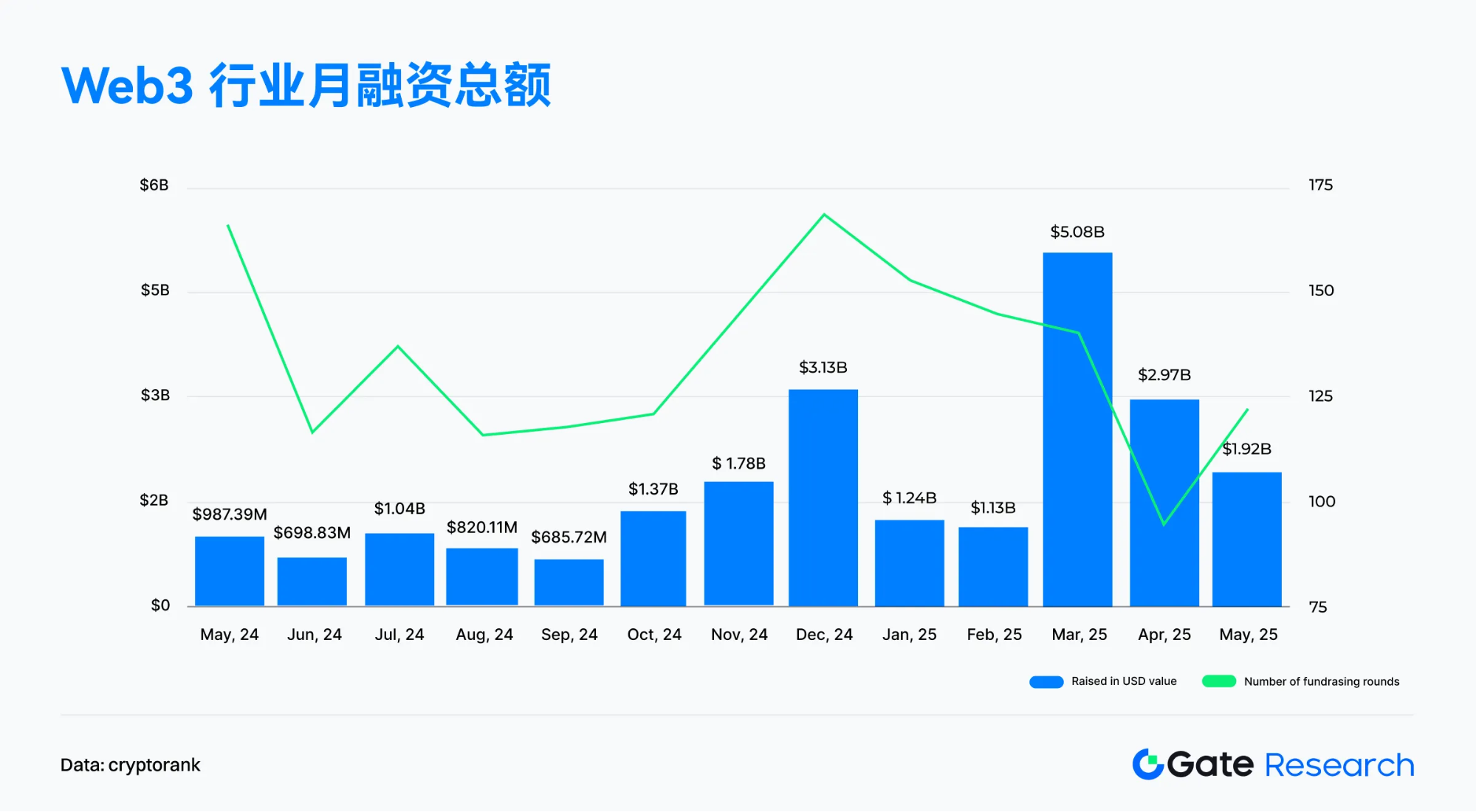This screenshot has width=1476, height=812.
Task: Click the $6B mark on left axis
Action: [x=153, y=185]
